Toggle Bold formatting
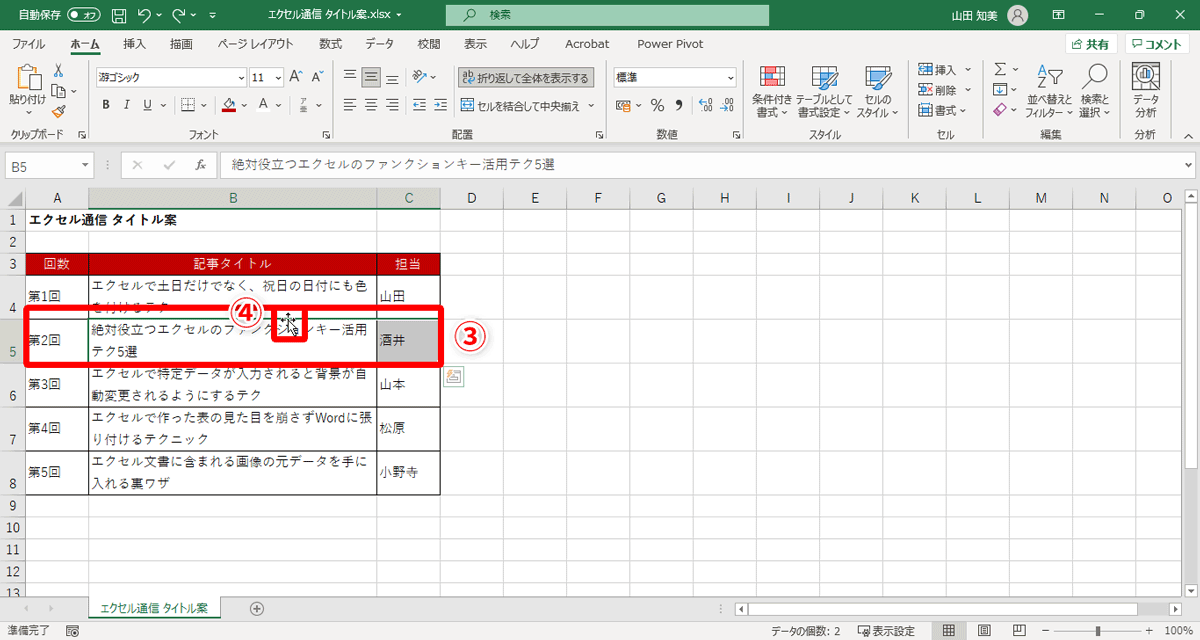The image size is (1200, 640). (x=106, y=104)
